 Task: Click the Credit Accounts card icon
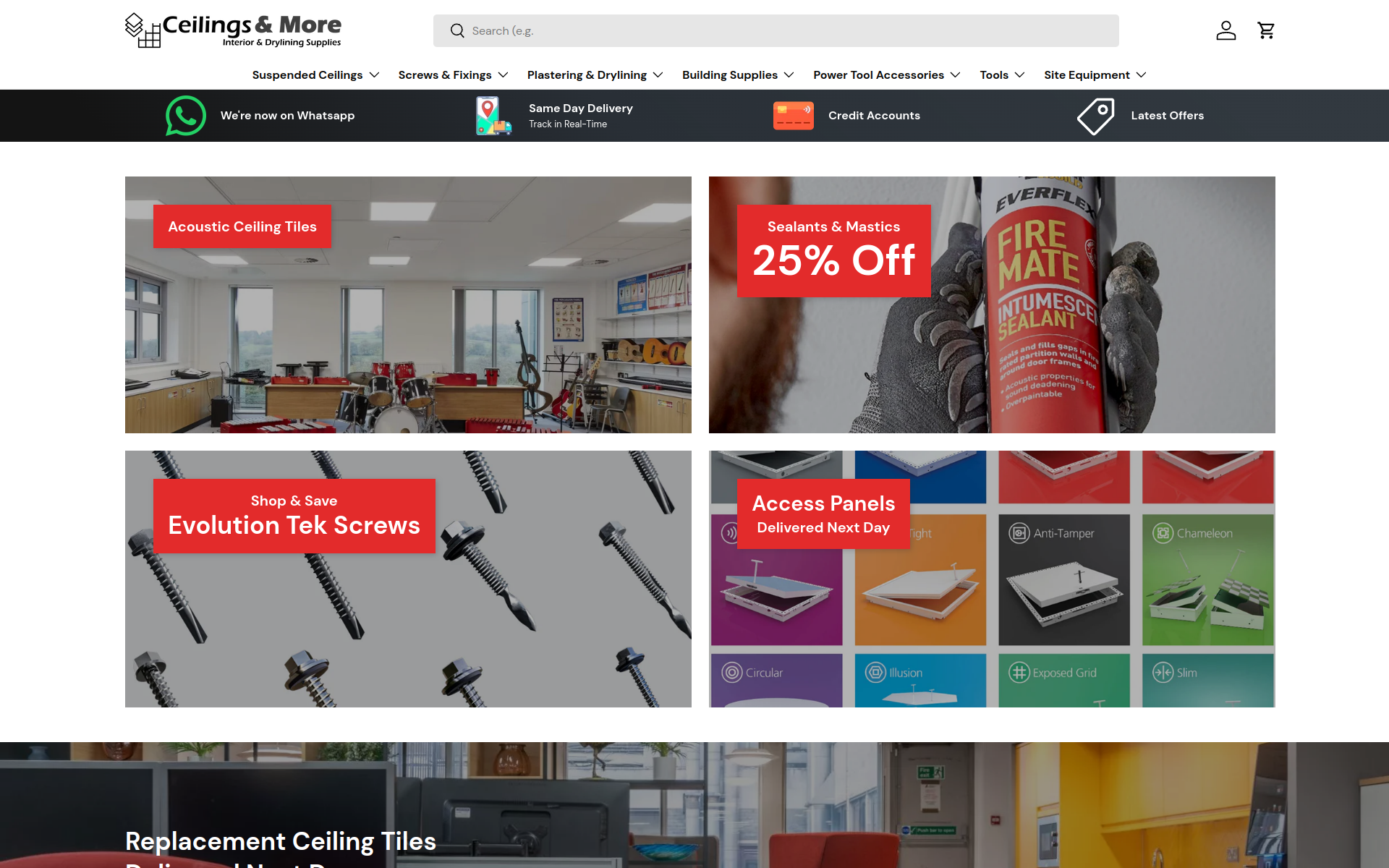click(x=793, y=116)
